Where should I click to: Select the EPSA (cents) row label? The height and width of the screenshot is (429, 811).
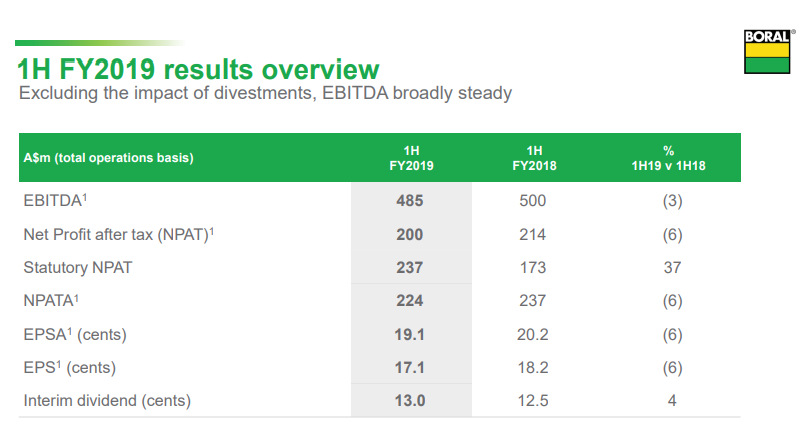coord(75,334)
